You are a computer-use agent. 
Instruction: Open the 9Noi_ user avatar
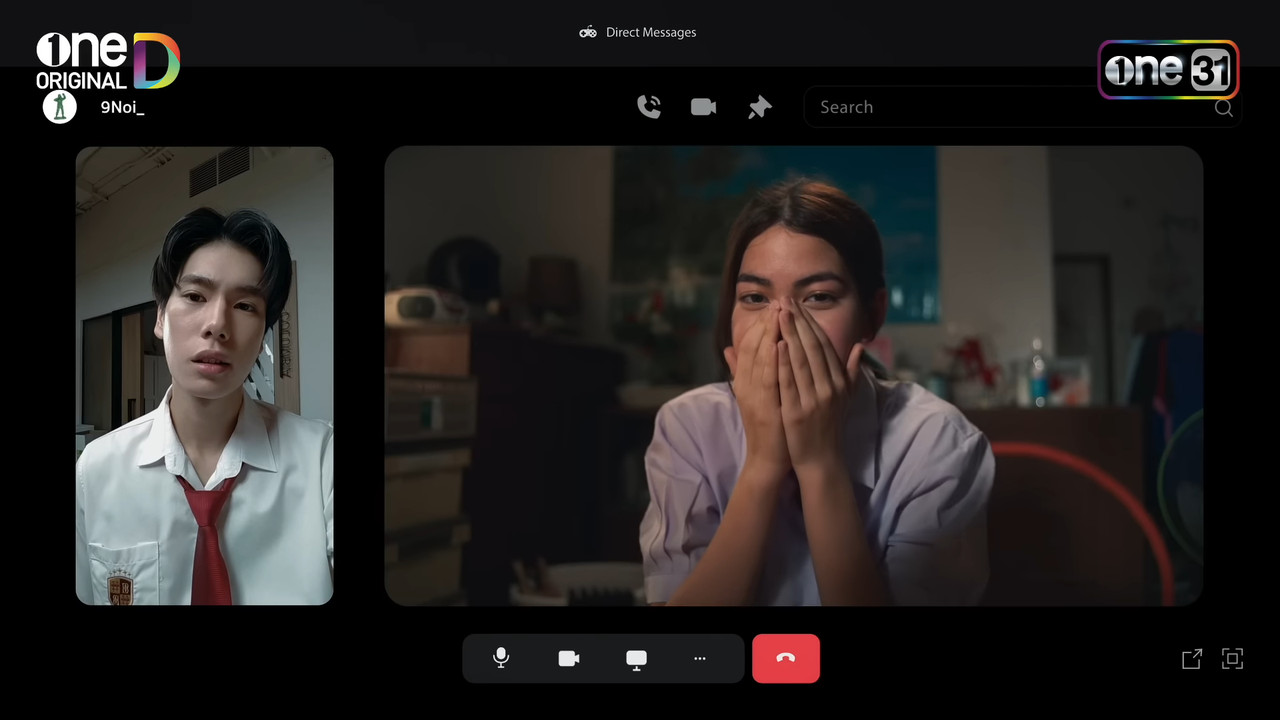(60, 107)
